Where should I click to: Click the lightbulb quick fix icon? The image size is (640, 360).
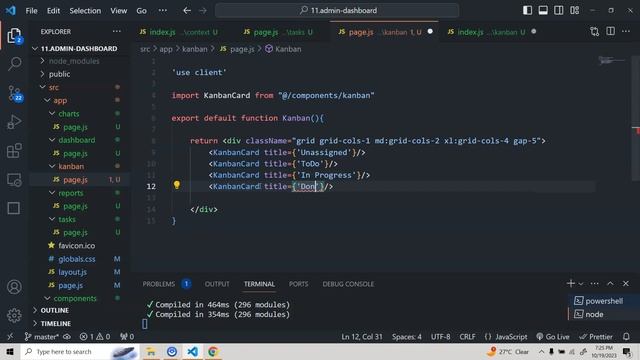click(176, 185)
